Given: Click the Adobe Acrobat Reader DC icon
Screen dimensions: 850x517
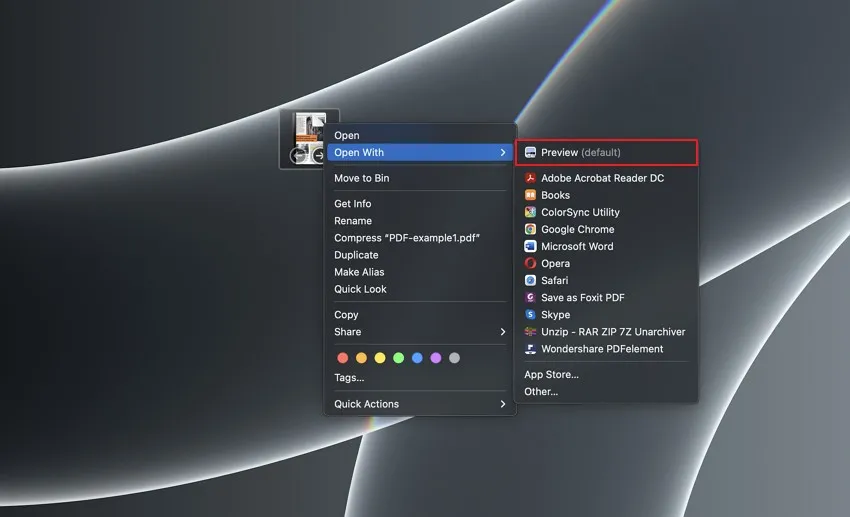Looking at the screenshot, I should tap(530, 178).
